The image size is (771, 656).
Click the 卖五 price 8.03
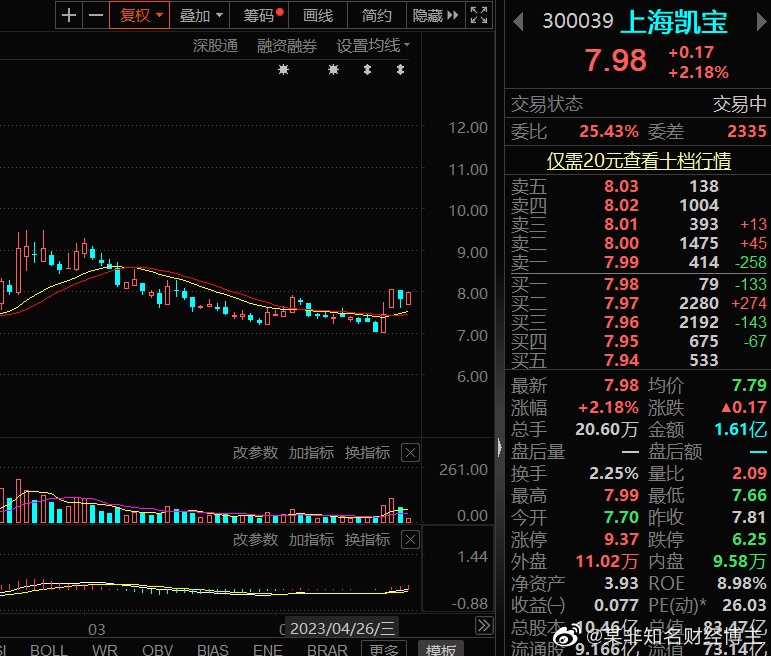pos(622,186)
